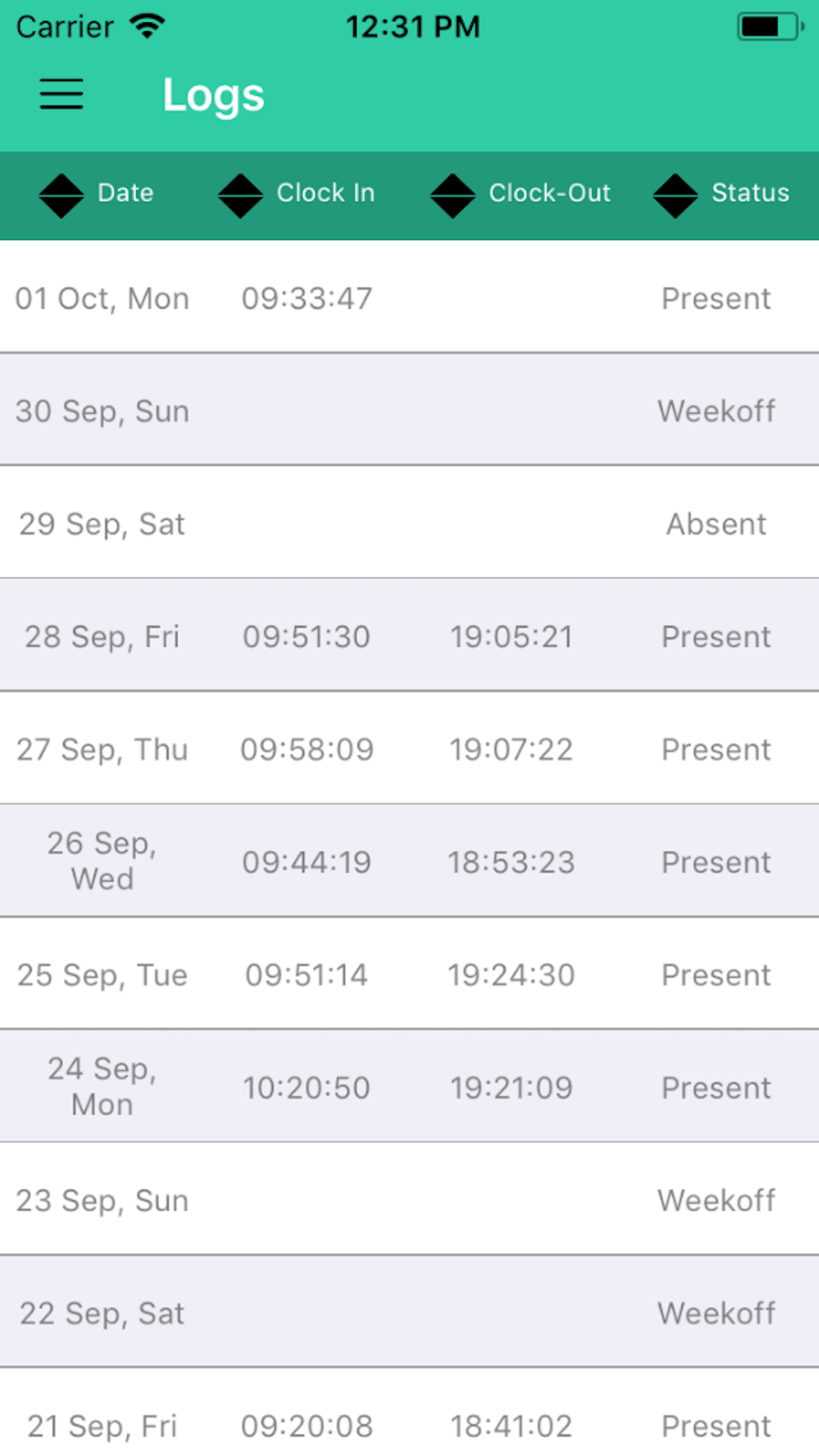Sort logs by Status label
This screenshot has height=1456, width=819.
tap(750, 192)
